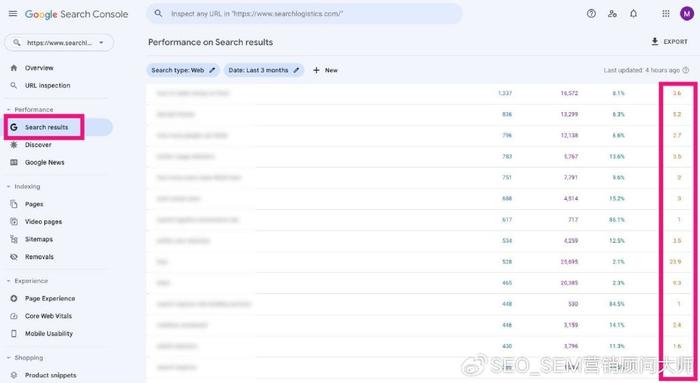This screenshot has height=383, width=700.
Task: Edit the Search type: Web filter pencil
Action: tap(212, 70)
